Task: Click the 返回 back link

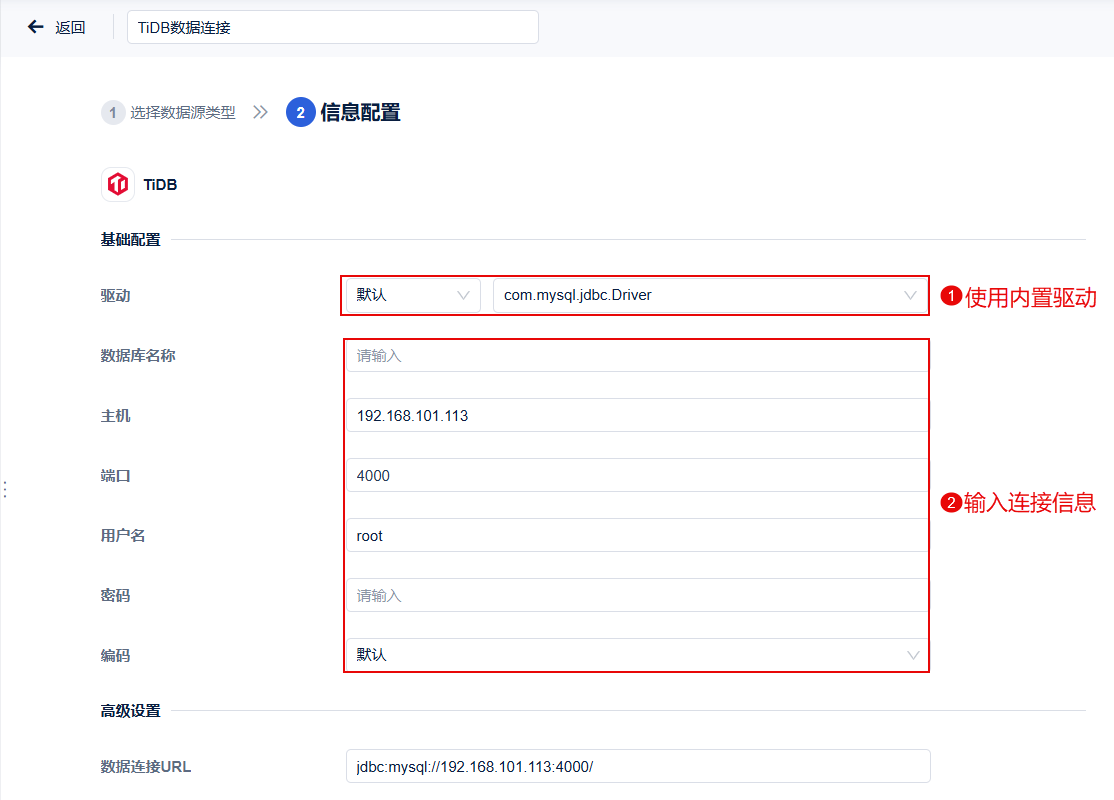Action: [70, 28]
